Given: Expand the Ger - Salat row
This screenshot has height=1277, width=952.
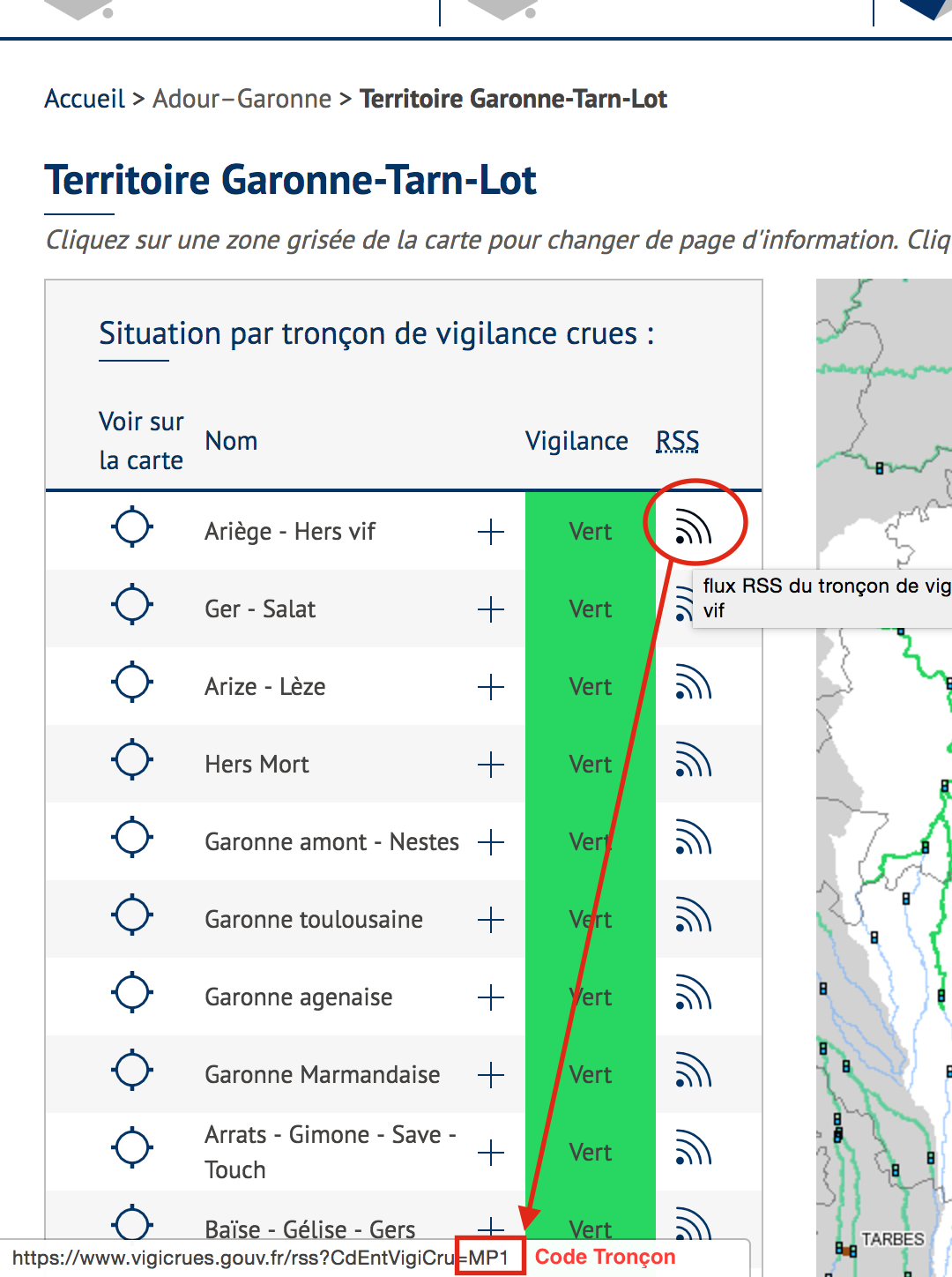Looking at the screenshot, I should (x=490, y=609).
